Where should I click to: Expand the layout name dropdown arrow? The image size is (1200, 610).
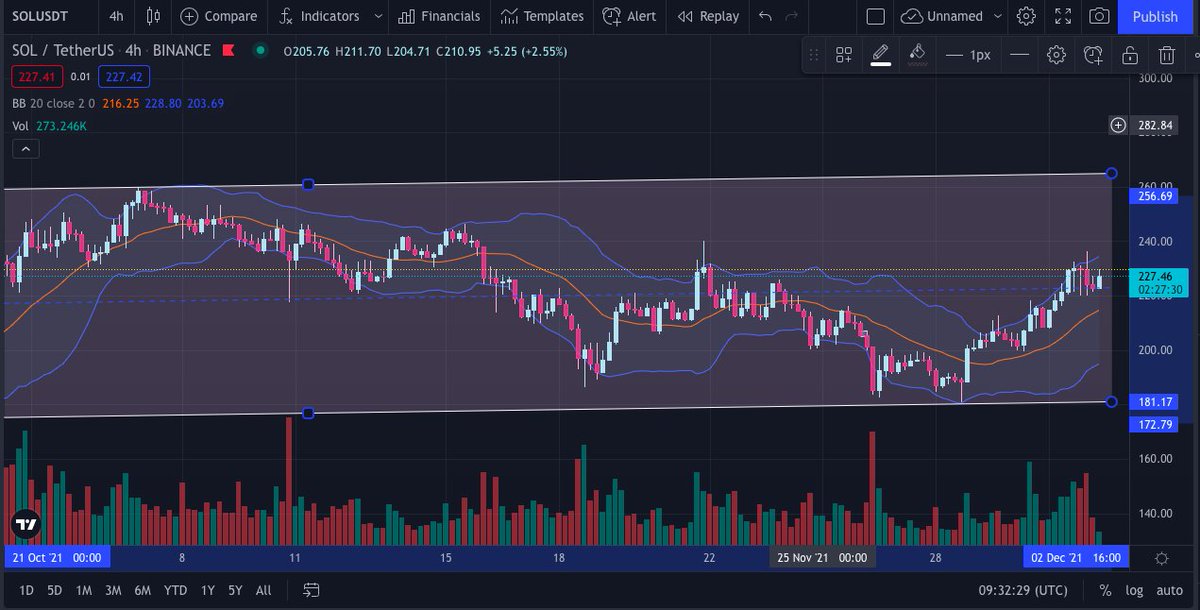(x=998, y=16)
